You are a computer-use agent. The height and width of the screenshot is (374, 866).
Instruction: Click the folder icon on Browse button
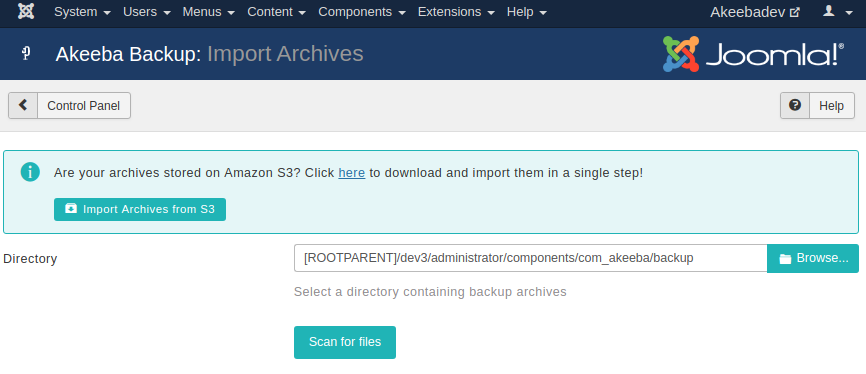pos(785,259)
